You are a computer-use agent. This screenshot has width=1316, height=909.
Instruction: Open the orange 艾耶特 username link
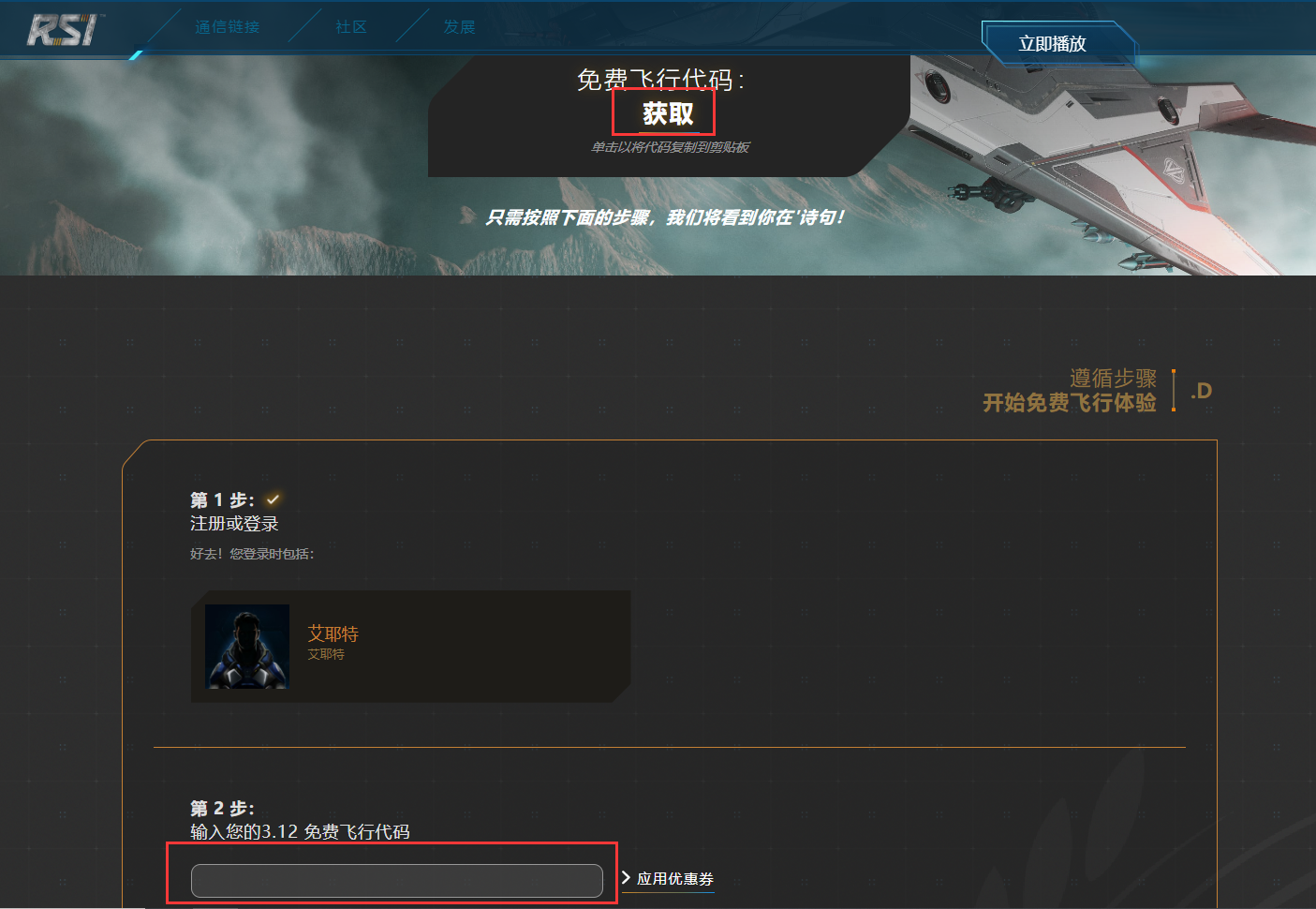pyautogui.click(x=333, y=633)
